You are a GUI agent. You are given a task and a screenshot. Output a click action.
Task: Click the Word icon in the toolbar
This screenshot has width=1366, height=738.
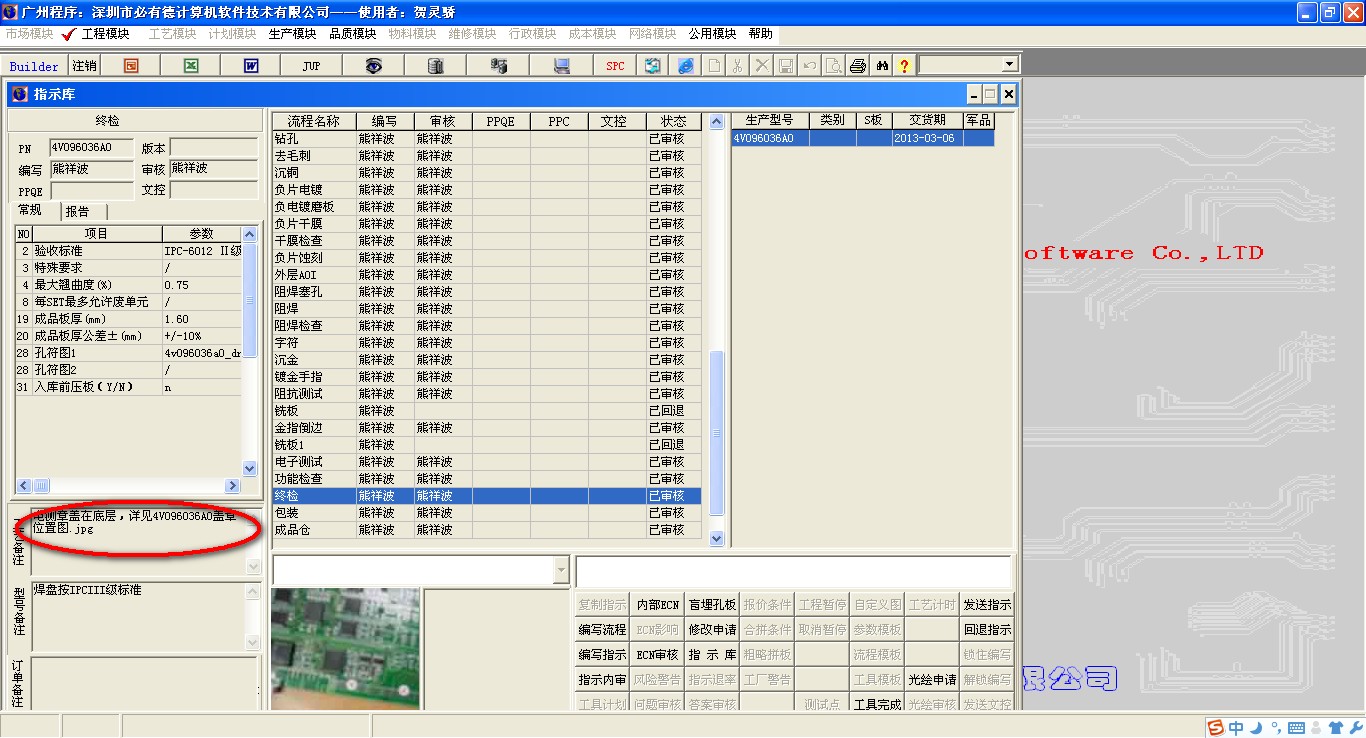pyautogui.click(x=251, y=65)
